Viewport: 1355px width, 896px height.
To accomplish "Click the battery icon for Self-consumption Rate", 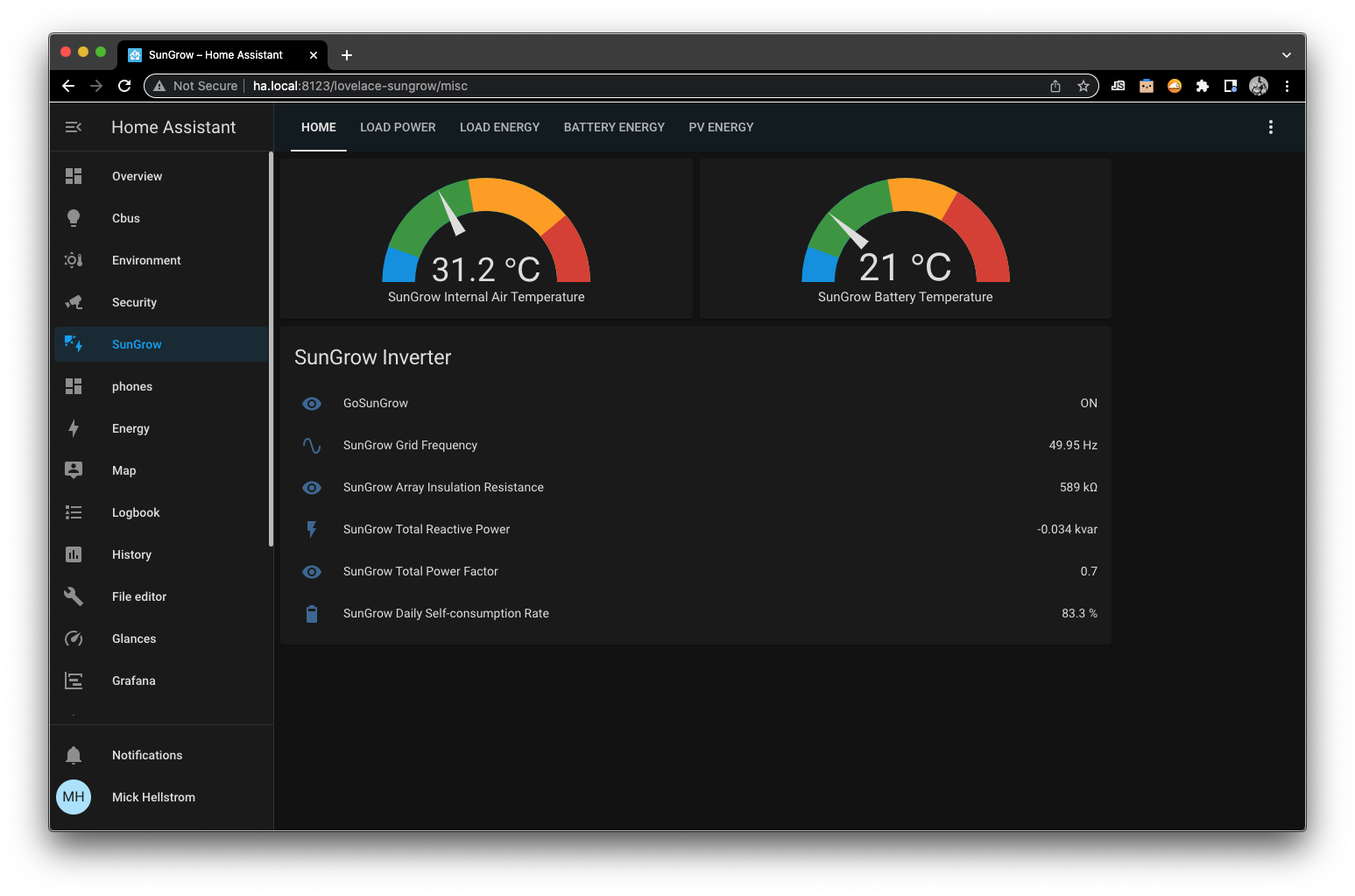I will pos(312,613).
